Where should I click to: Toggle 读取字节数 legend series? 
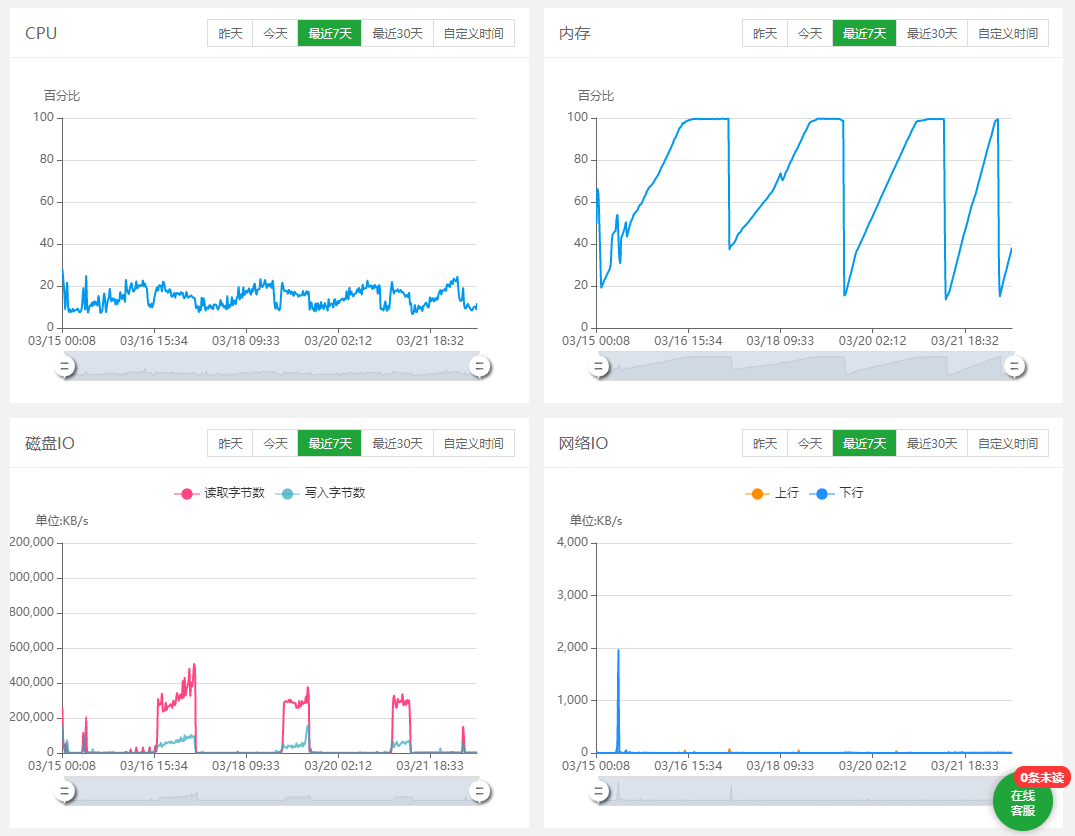(219, 493)
